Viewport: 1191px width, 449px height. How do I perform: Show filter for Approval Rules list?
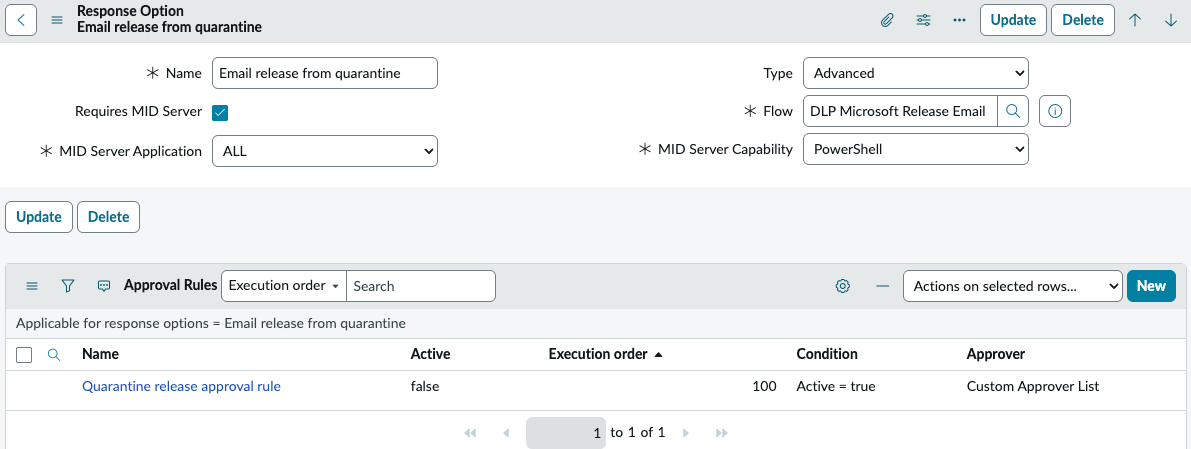68,286
